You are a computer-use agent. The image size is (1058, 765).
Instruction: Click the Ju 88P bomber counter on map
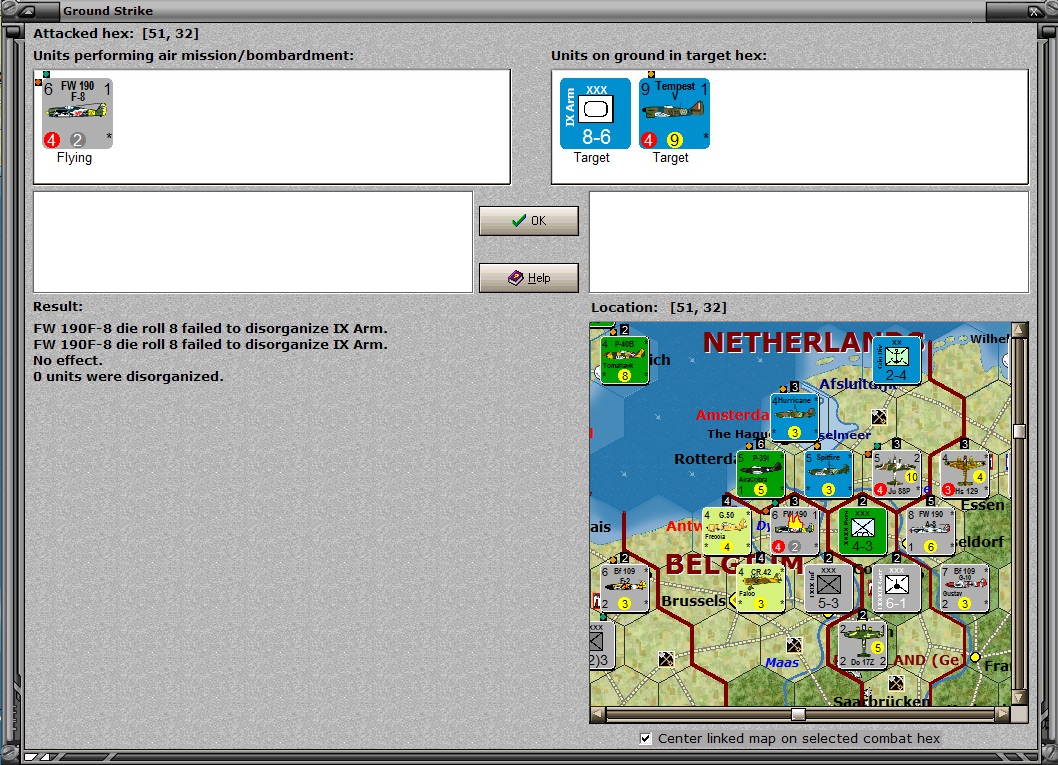896,474
